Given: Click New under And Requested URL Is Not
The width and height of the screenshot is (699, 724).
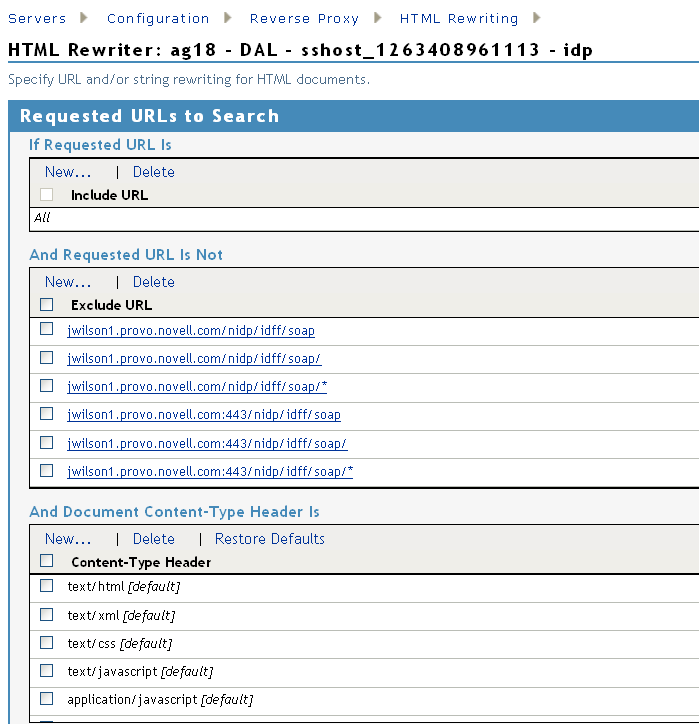Looking at the screenshot, I should 68,282.
